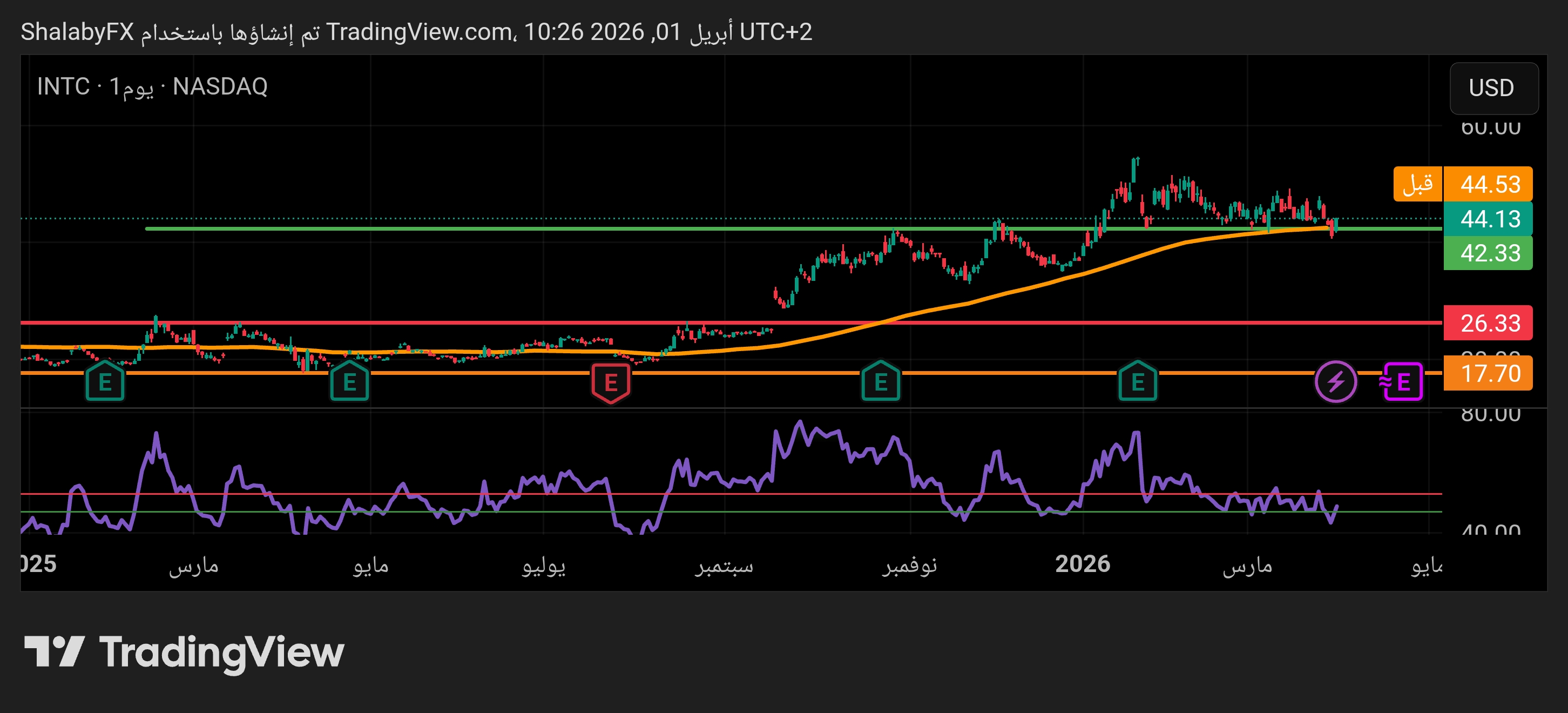
Task: Click the INTC NASDAQ symbol title
Action: pyautogui.click(x=152, y=86)
